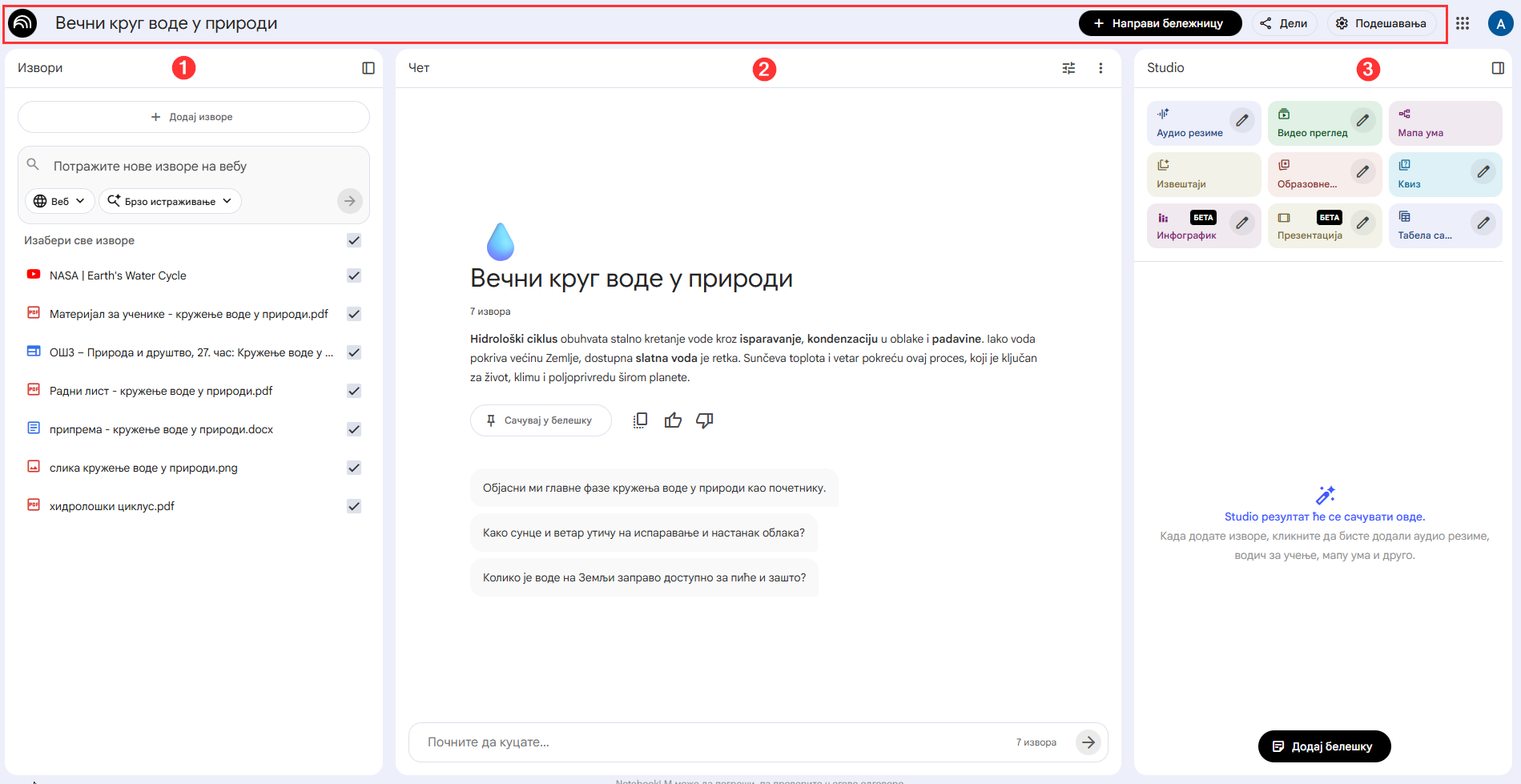Toggle the Изабери све изворе checkbox
This screenshot has height=784, width=1521.
coord(354,240)
